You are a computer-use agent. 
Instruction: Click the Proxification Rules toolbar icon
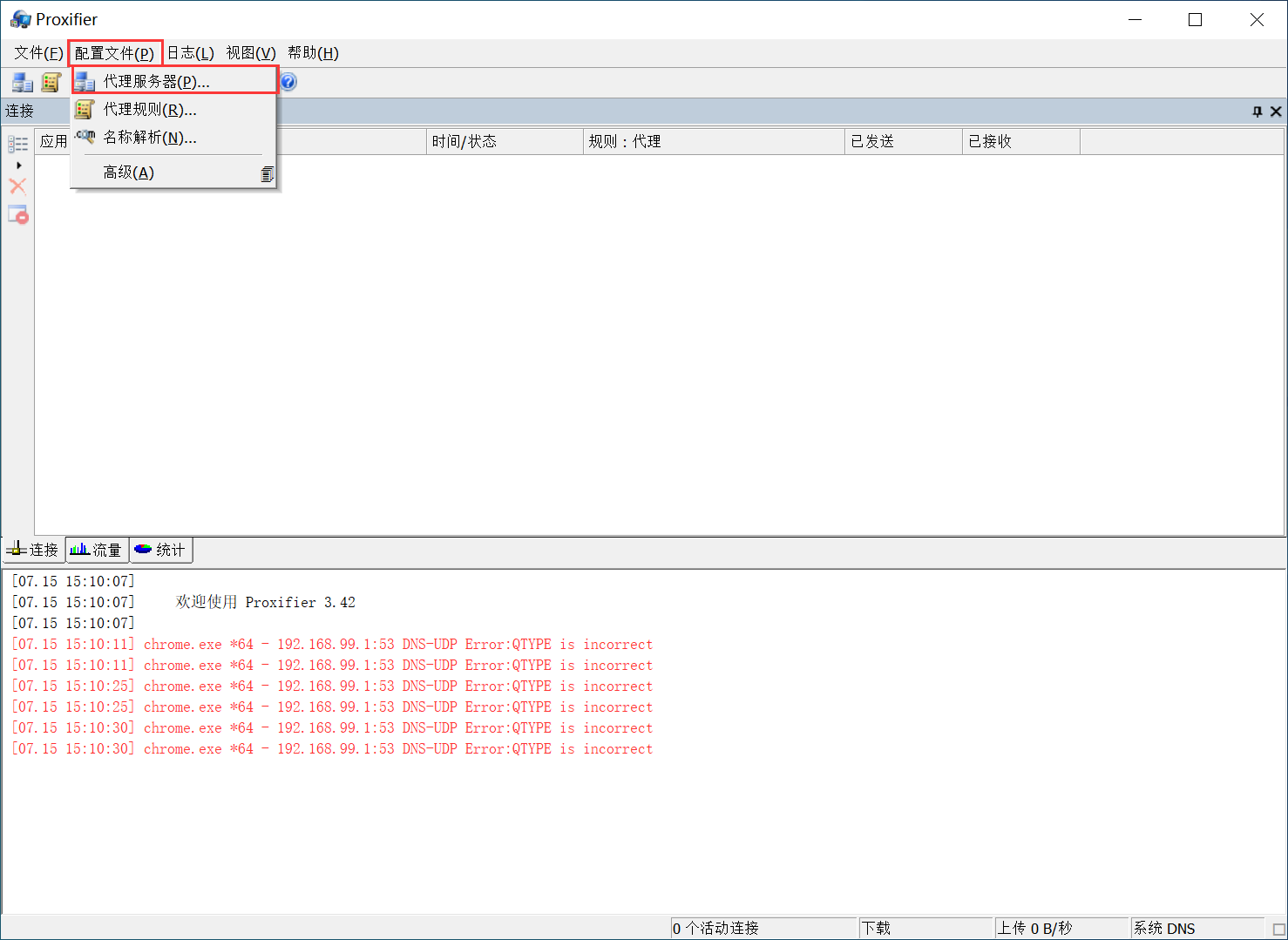point(51,83)
